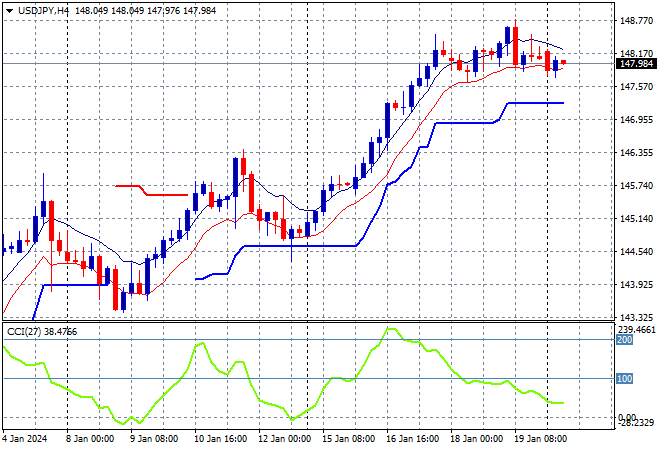Select price scale value 148.170
Viewport: 660px width, 450px height.
click(x=636, y=53)
